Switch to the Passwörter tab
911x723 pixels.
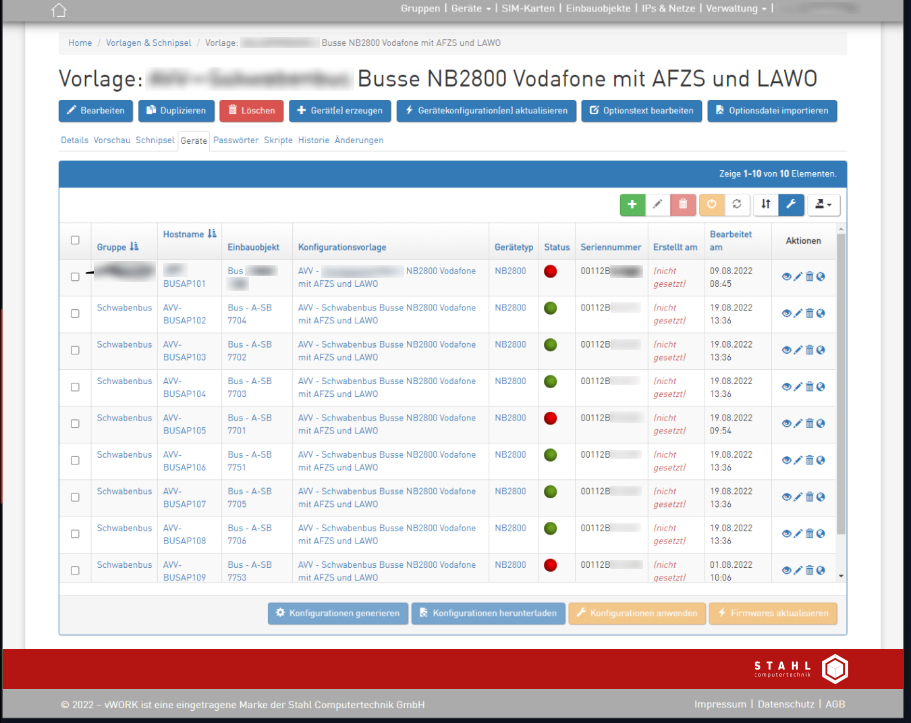click(236, 140)
